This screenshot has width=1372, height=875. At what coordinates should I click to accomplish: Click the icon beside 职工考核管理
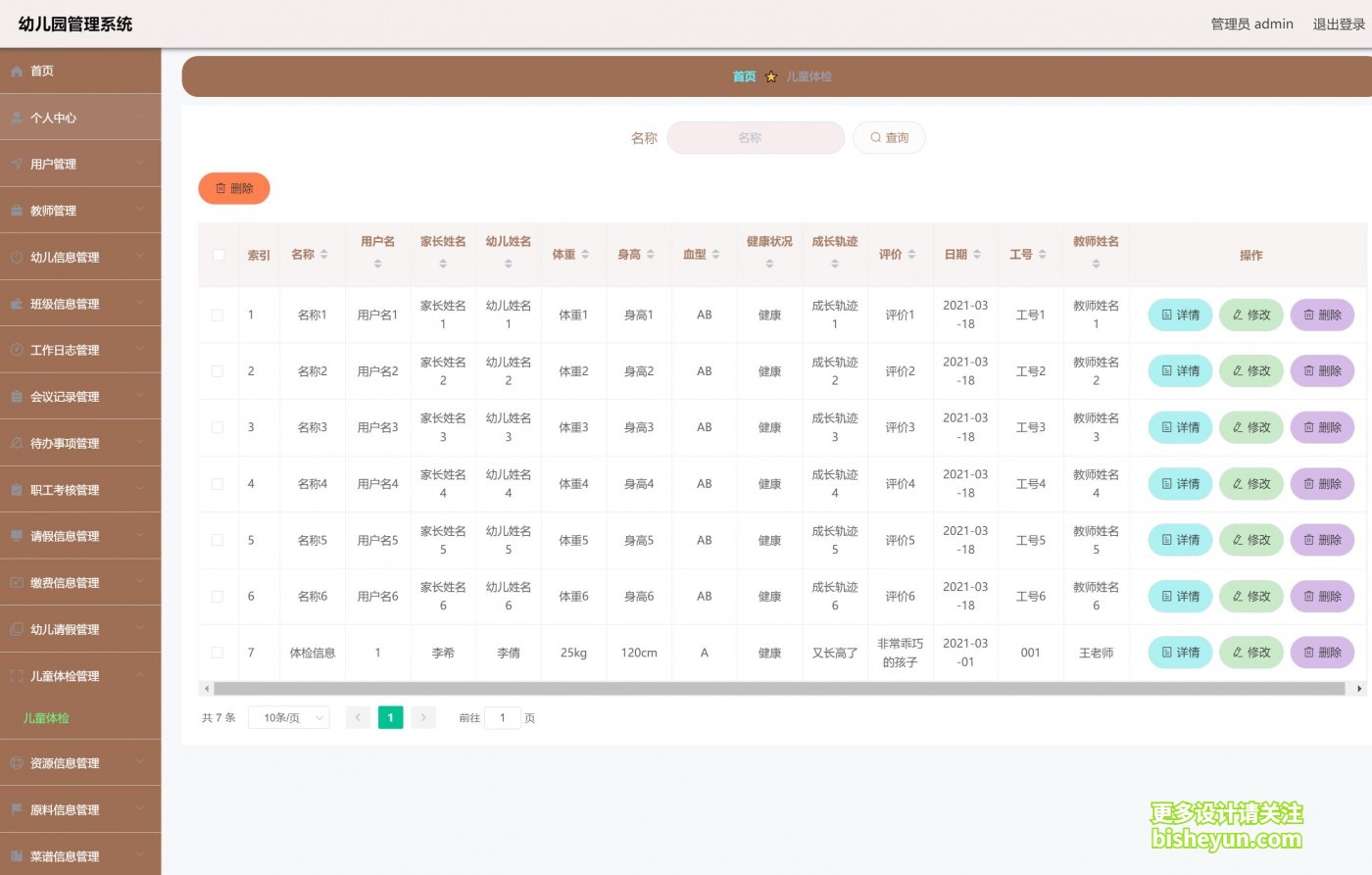(x=17, y=490)
